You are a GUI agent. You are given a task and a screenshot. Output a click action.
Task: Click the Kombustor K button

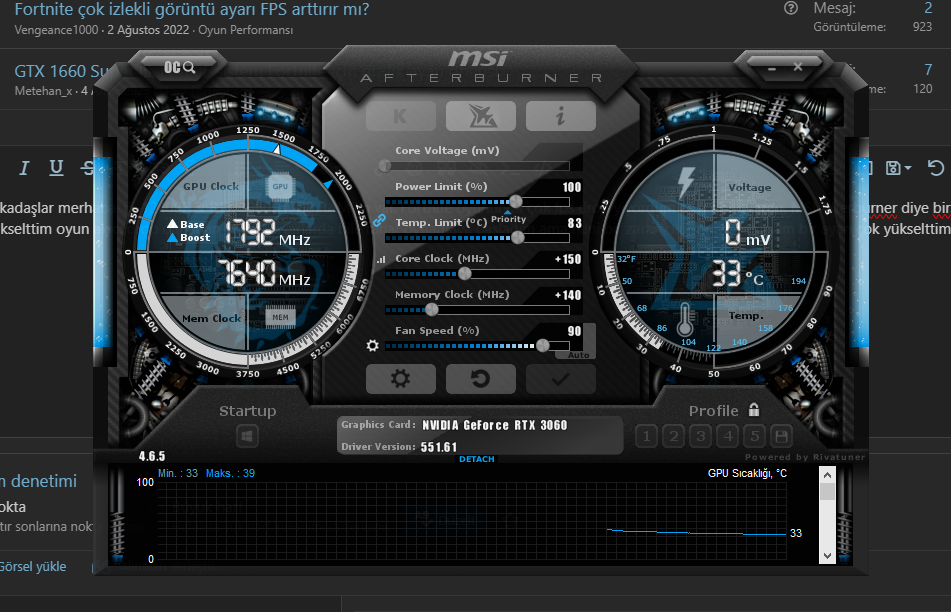point(400,116)
